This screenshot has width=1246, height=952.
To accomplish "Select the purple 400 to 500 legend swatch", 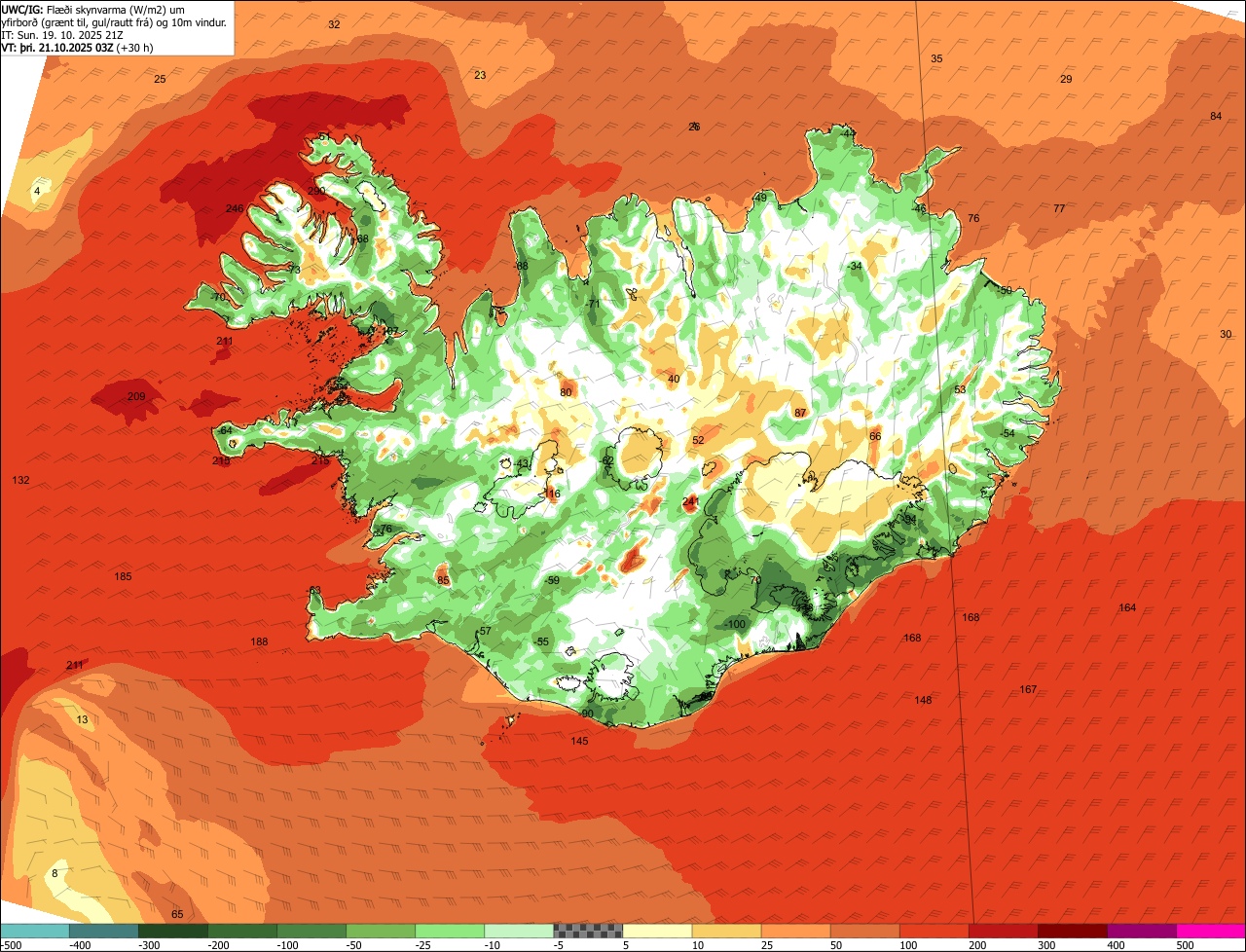I will pos(1141,931).
